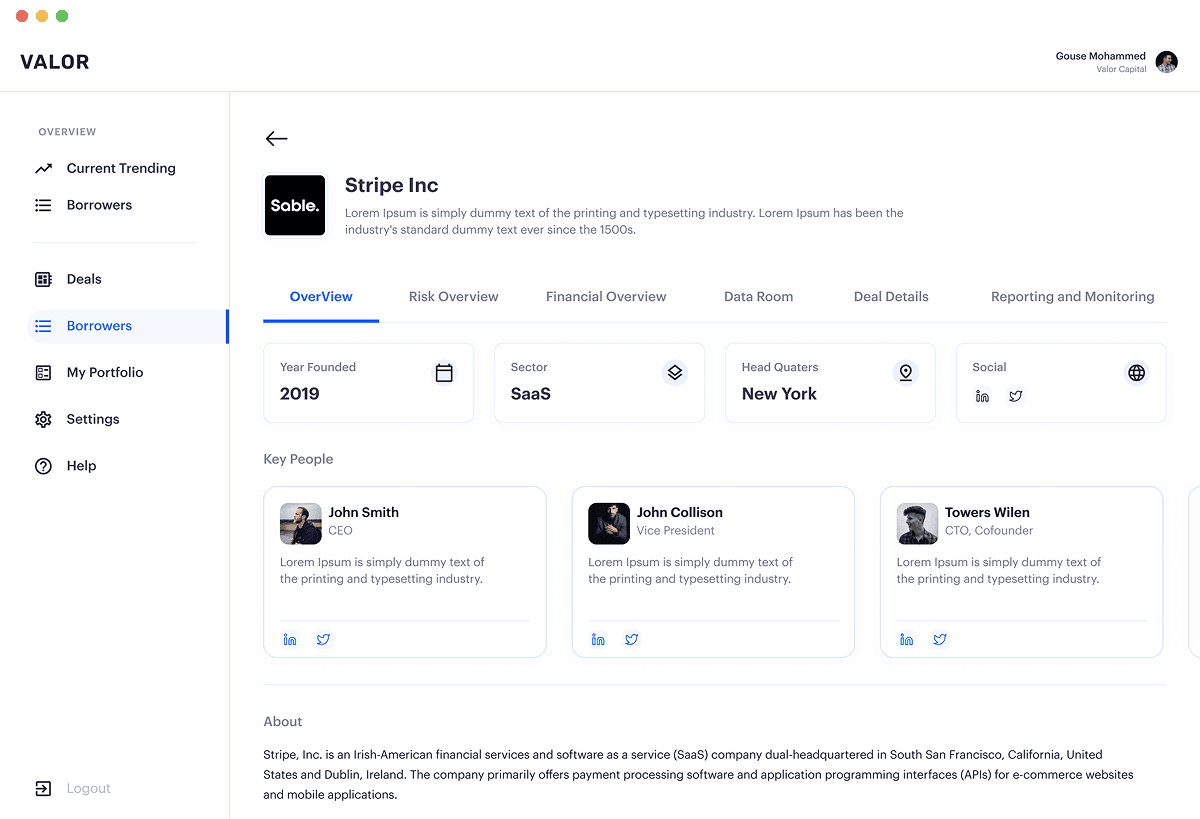Click the VALOR logo

tap(55, 62)
